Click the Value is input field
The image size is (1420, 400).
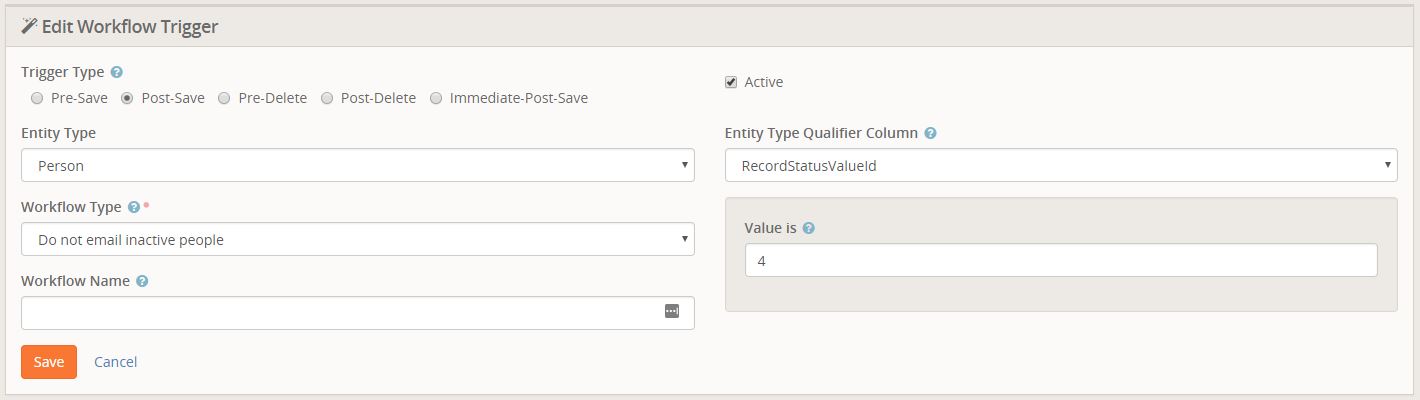coord(1060,260)
